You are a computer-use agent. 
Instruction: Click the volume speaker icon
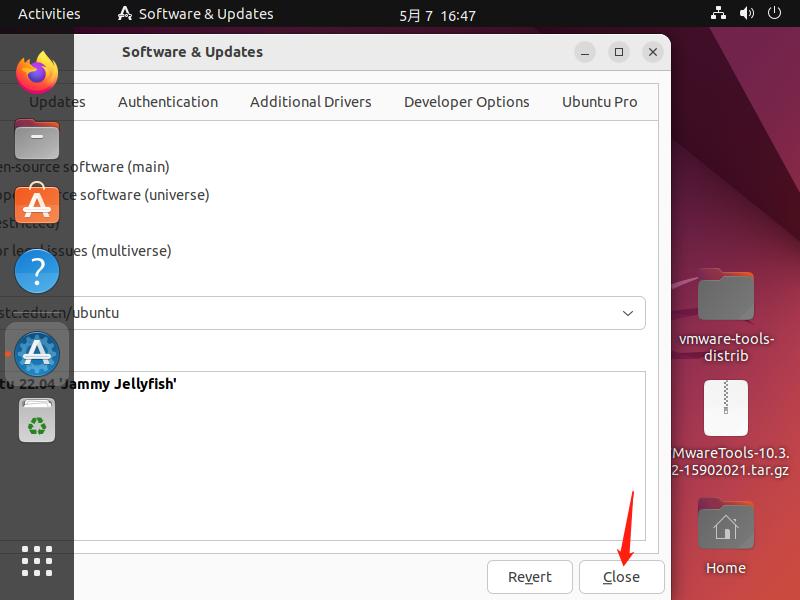(746, 13)
